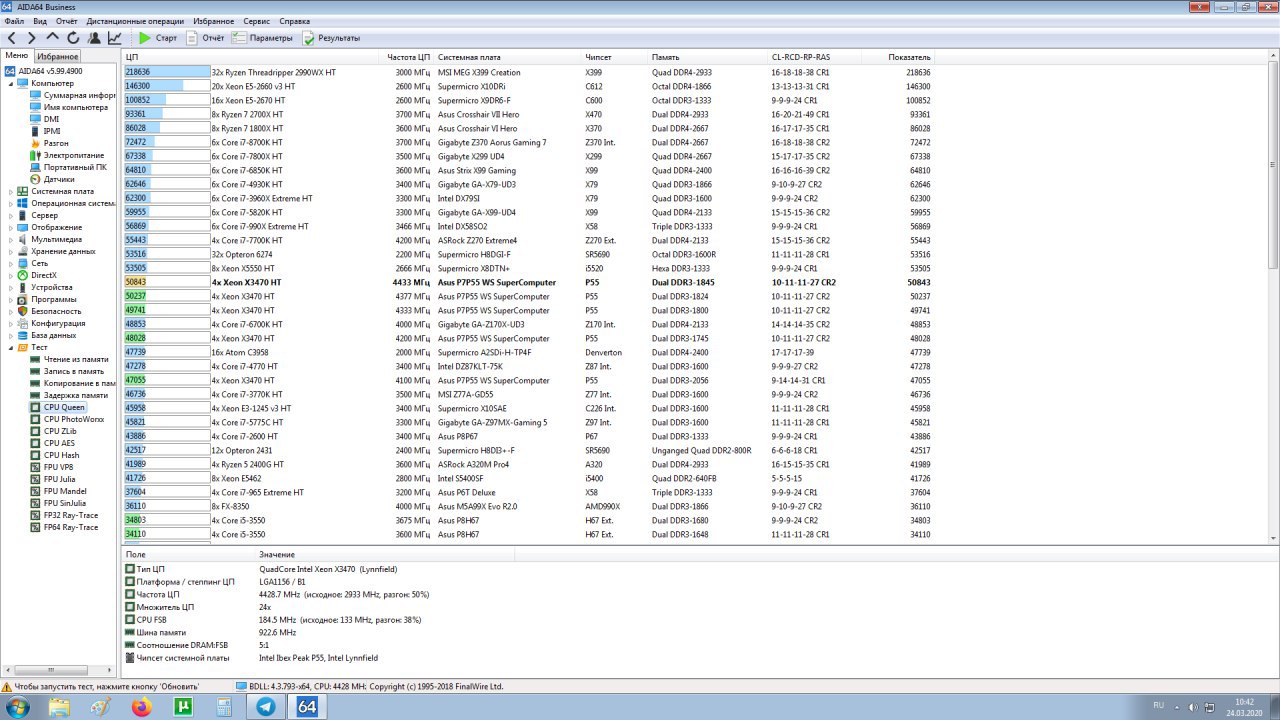Expand the Мультимедиа tree node

point(11,239)
